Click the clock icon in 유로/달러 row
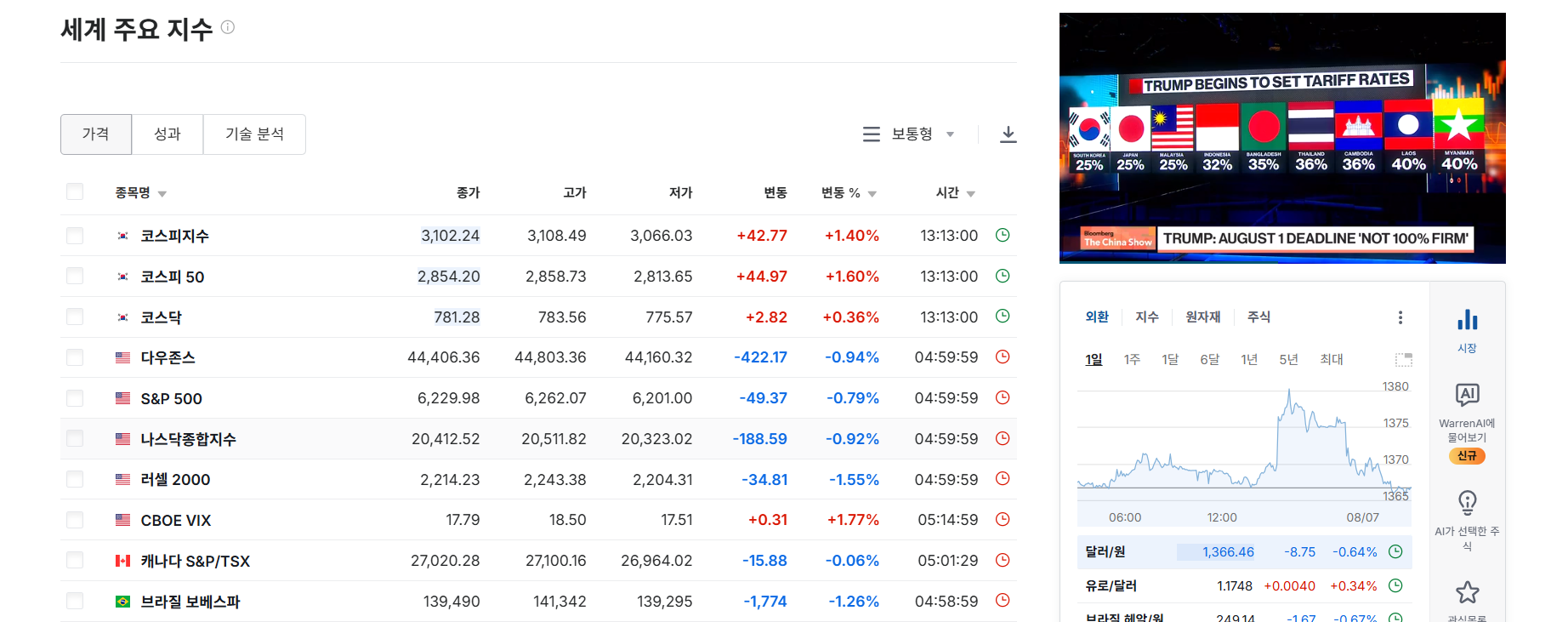The image size is (1568, 622). (1395, 585)
